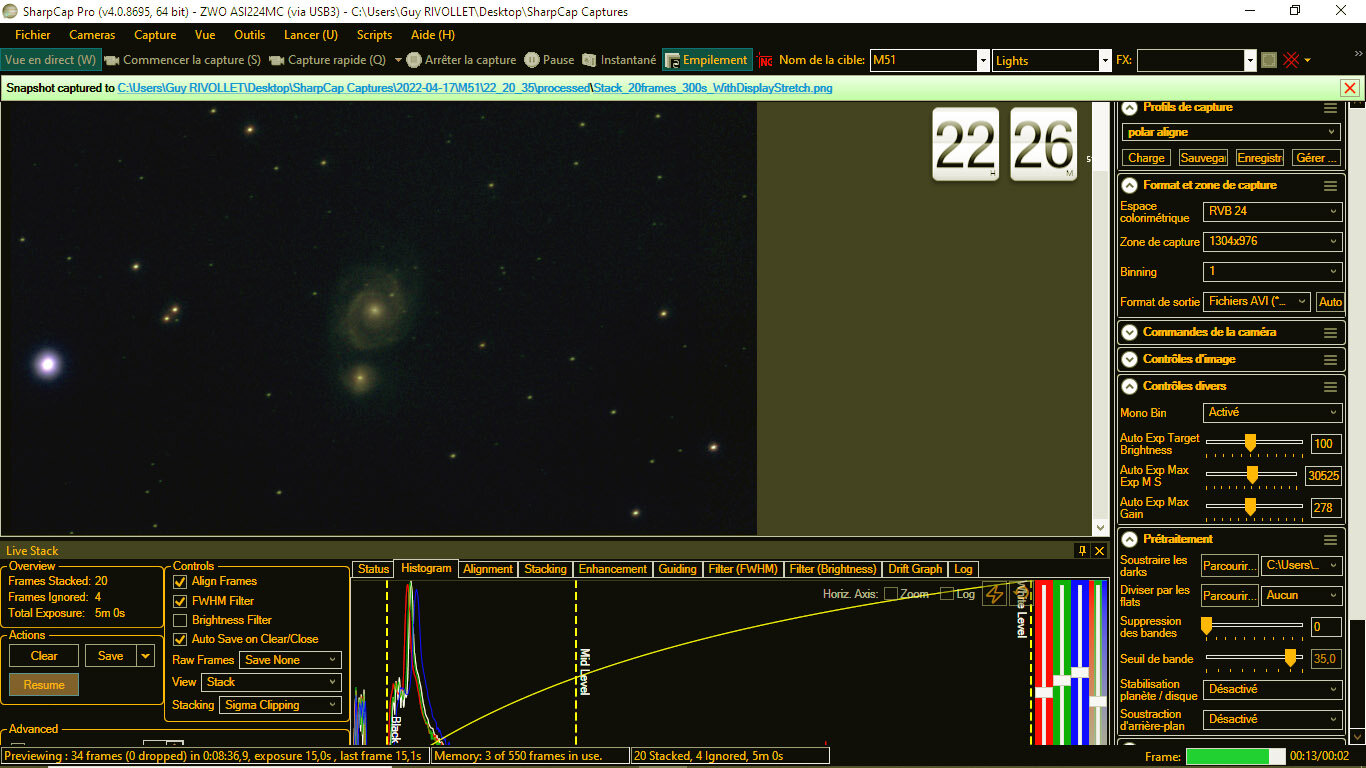Close the Live Stack panel
This screenshot has height=768, width=1366.
click(x=1100, y=551)
